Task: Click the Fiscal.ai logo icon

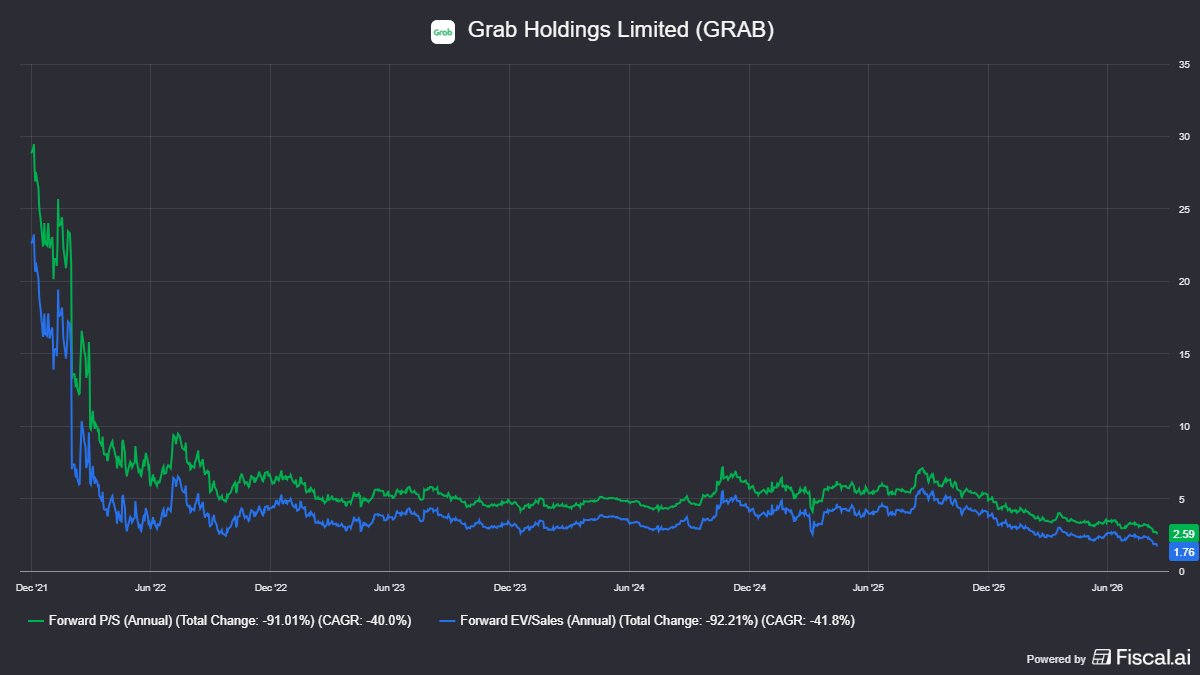Action: 1101,657
